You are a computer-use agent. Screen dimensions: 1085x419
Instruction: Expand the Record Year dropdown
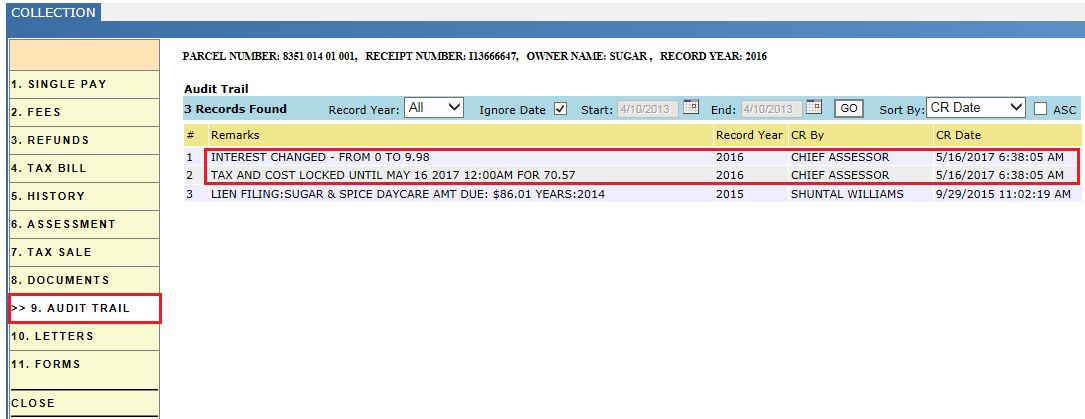(x=434, y=108)
